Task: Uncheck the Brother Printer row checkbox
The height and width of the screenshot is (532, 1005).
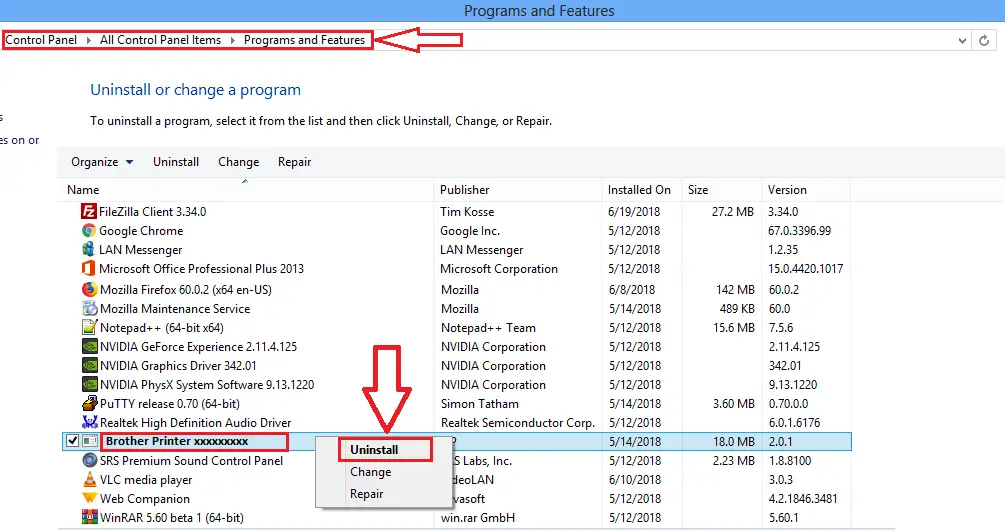Action: [x=72, y=441]
